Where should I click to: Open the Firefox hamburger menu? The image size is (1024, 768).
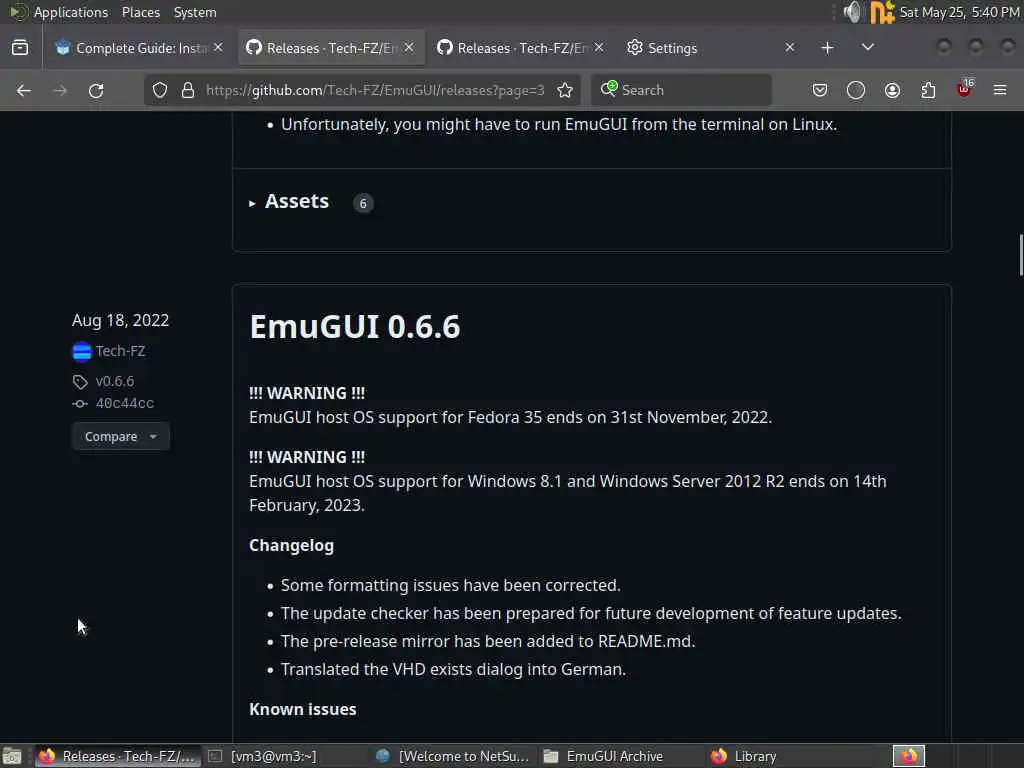[1000, 90]
